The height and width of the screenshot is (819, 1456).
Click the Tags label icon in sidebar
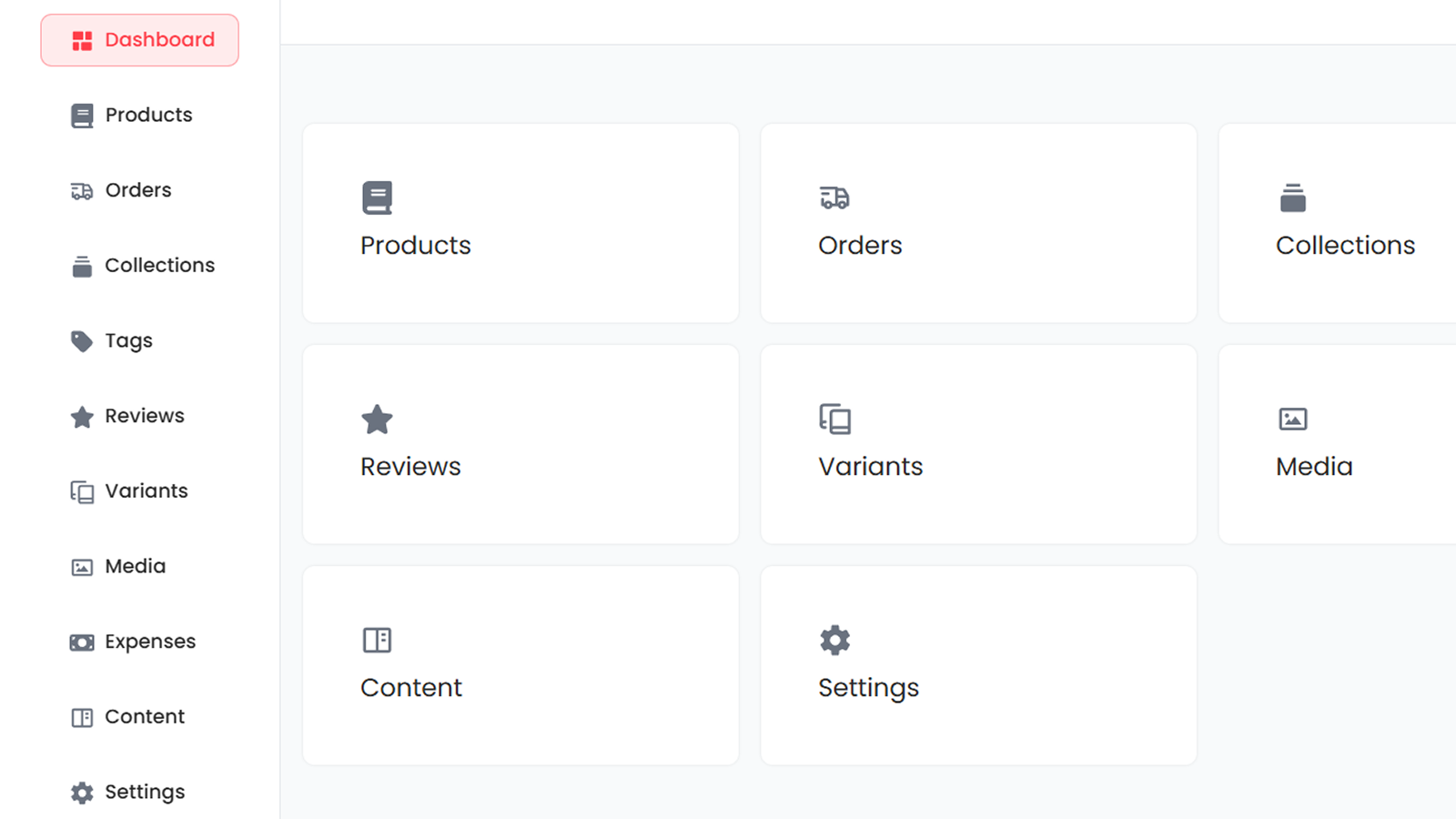82,340
